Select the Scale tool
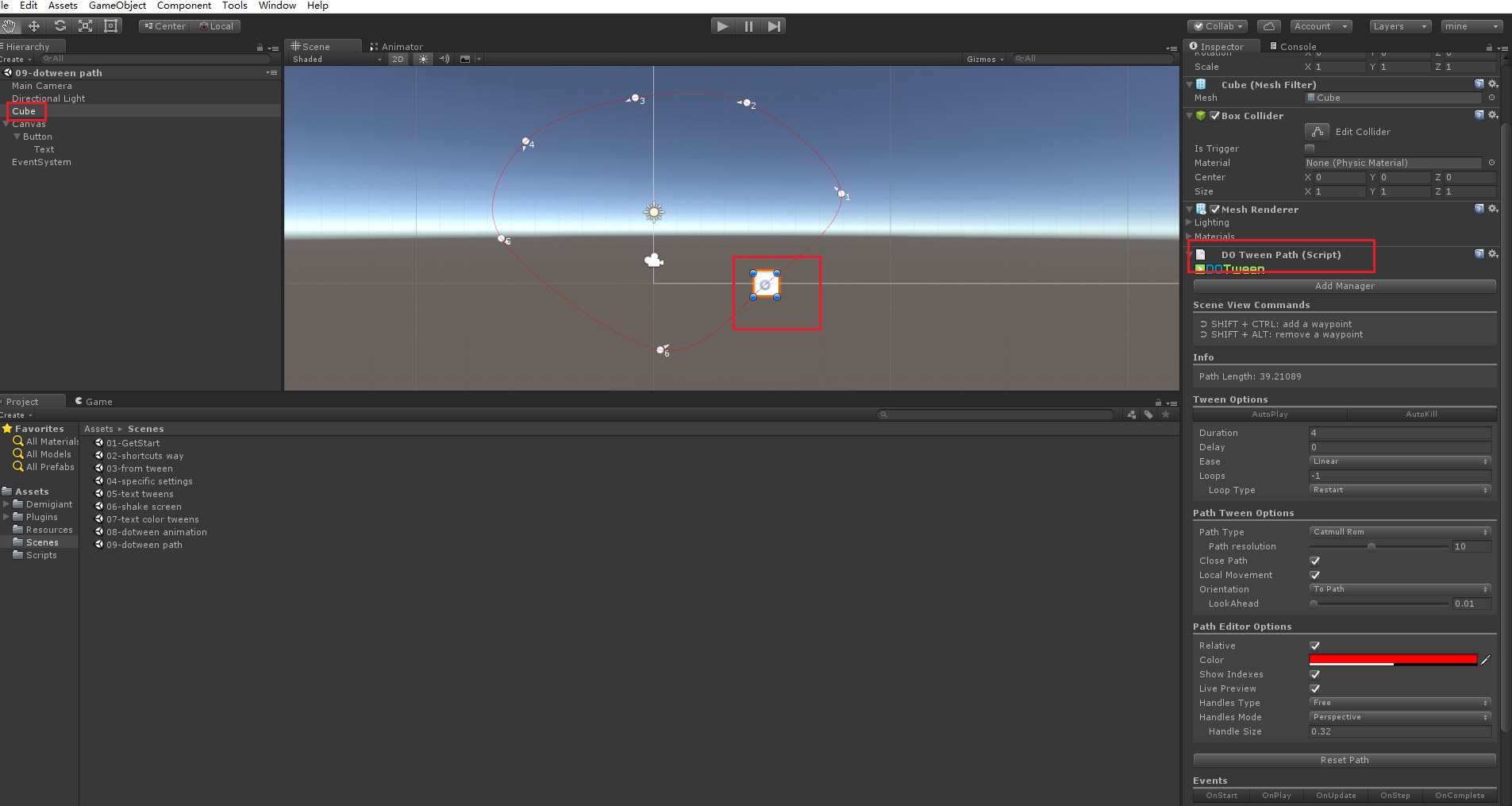This screenshot has width=1512, height=806. [x=85, y=26]
